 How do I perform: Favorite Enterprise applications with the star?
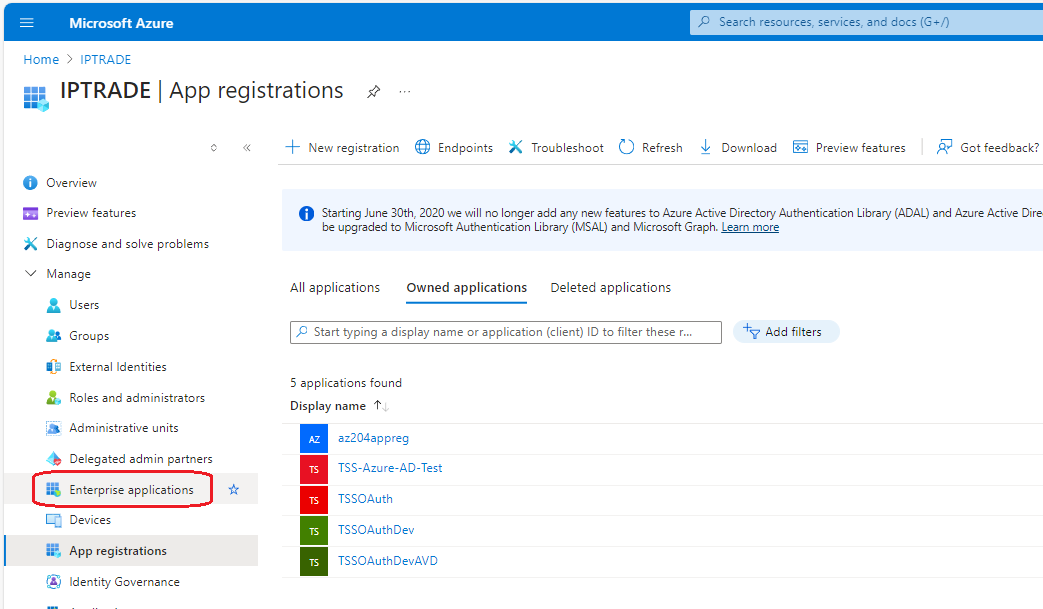233,490
